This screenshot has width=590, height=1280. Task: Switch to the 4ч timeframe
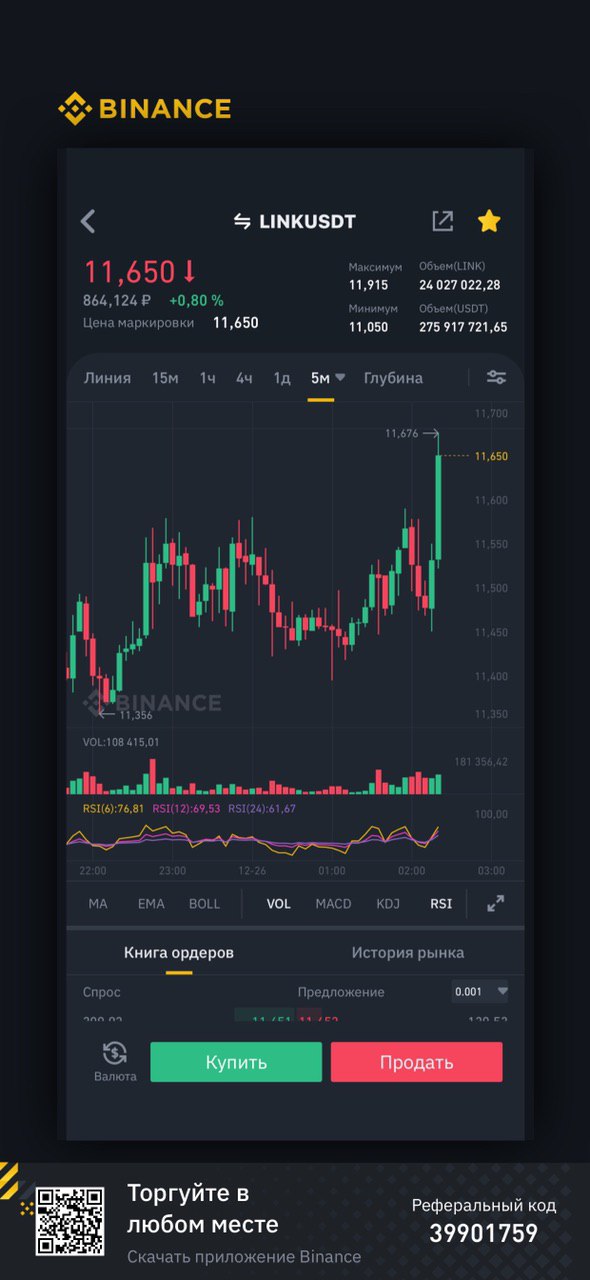click(x=244, y=377)
